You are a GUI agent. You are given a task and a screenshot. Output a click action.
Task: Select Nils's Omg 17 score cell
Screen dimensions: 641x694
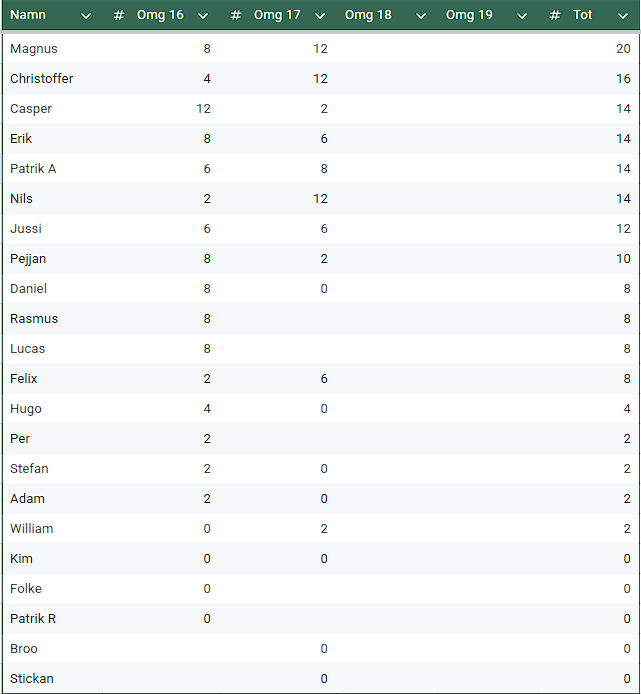[x=320, y=199]
